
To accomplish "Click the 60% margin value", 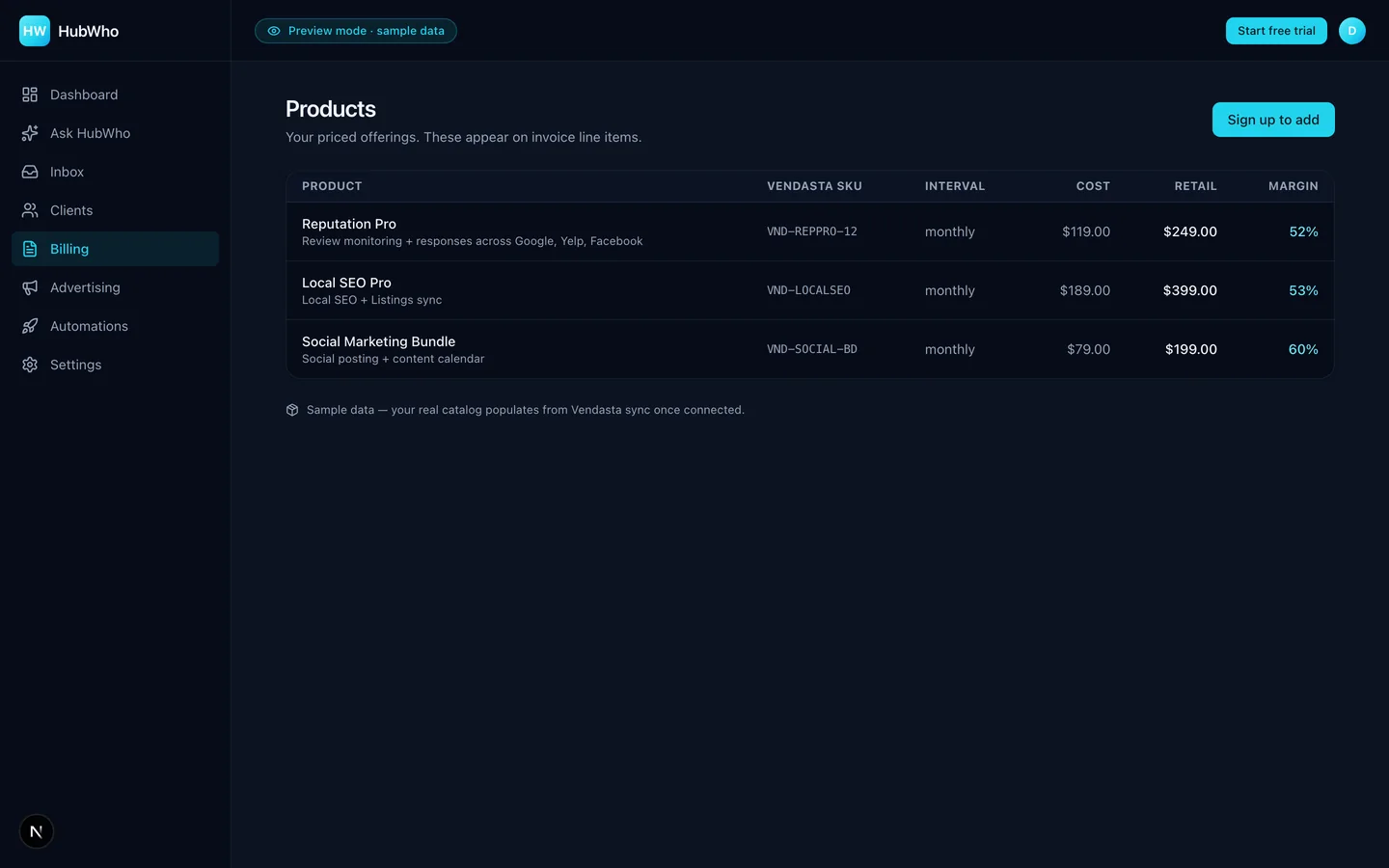I will click(x=1303, y=349).
